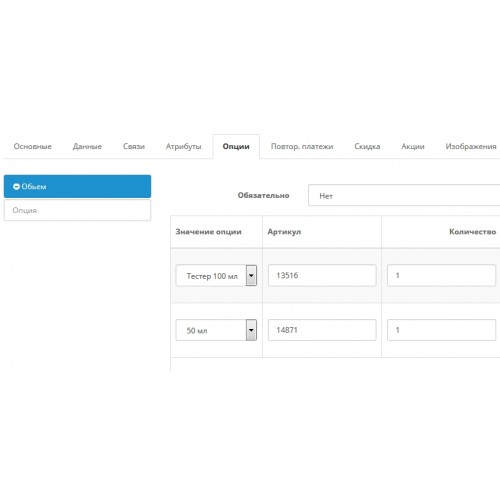This screenshot has width=500, height=500.
Task: Edit quantity field in Тестер 100 мл row
Action: point(441,275)
